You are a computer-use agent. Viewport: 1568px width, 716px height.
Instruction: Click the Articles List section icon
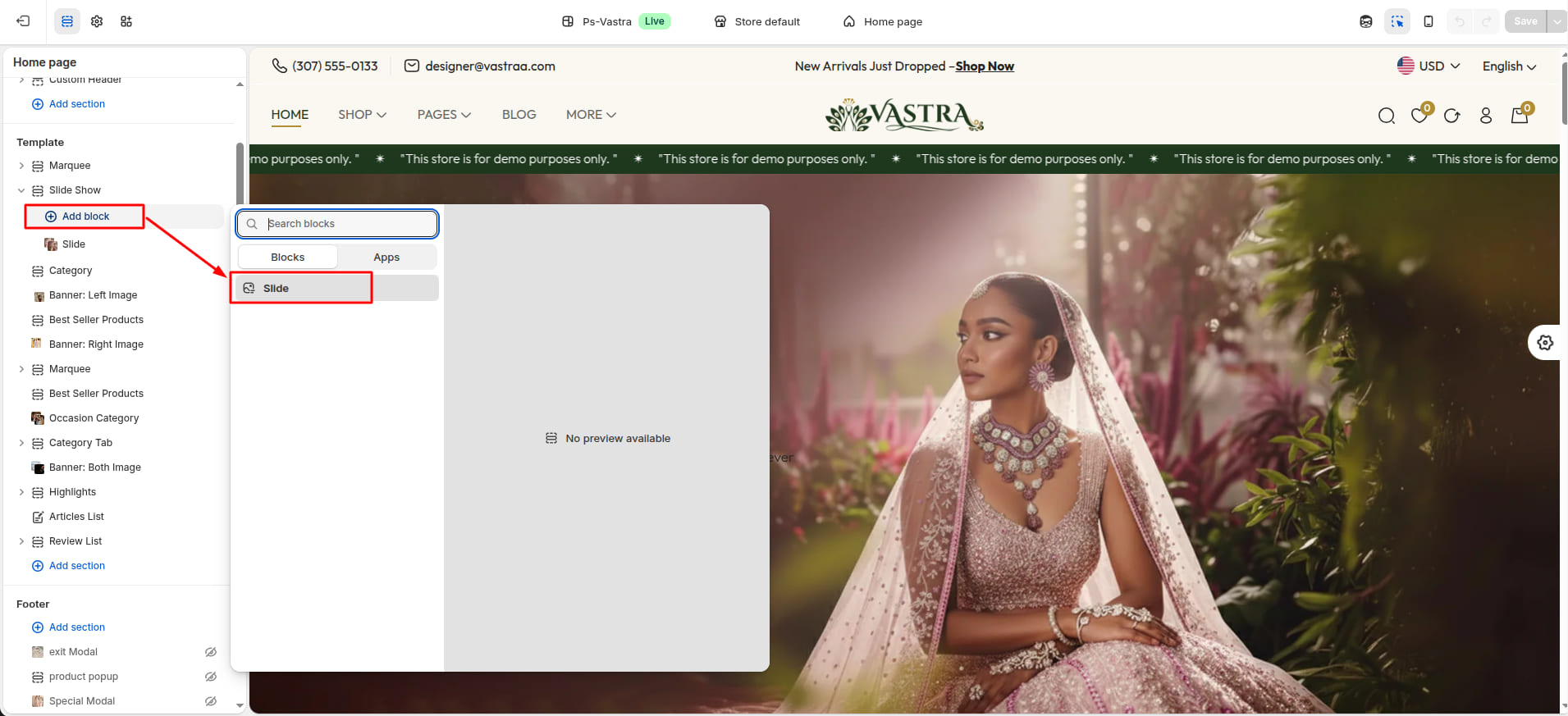pyautogui.click(x=38, y=517)
